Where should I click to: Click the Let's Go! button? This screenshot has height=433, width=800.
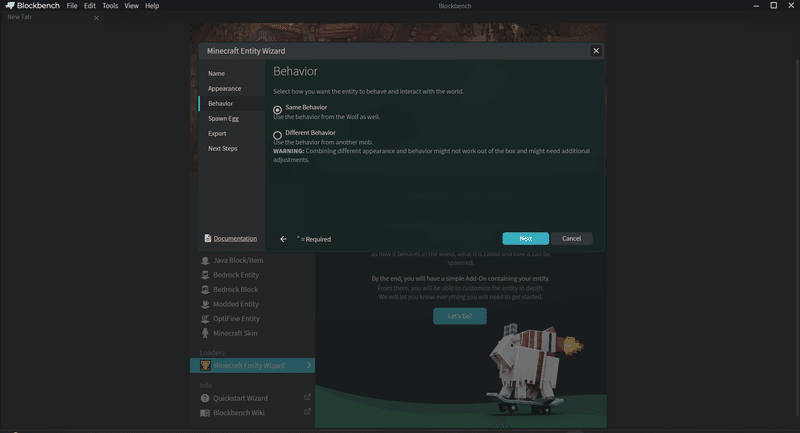tap(460, 316)
